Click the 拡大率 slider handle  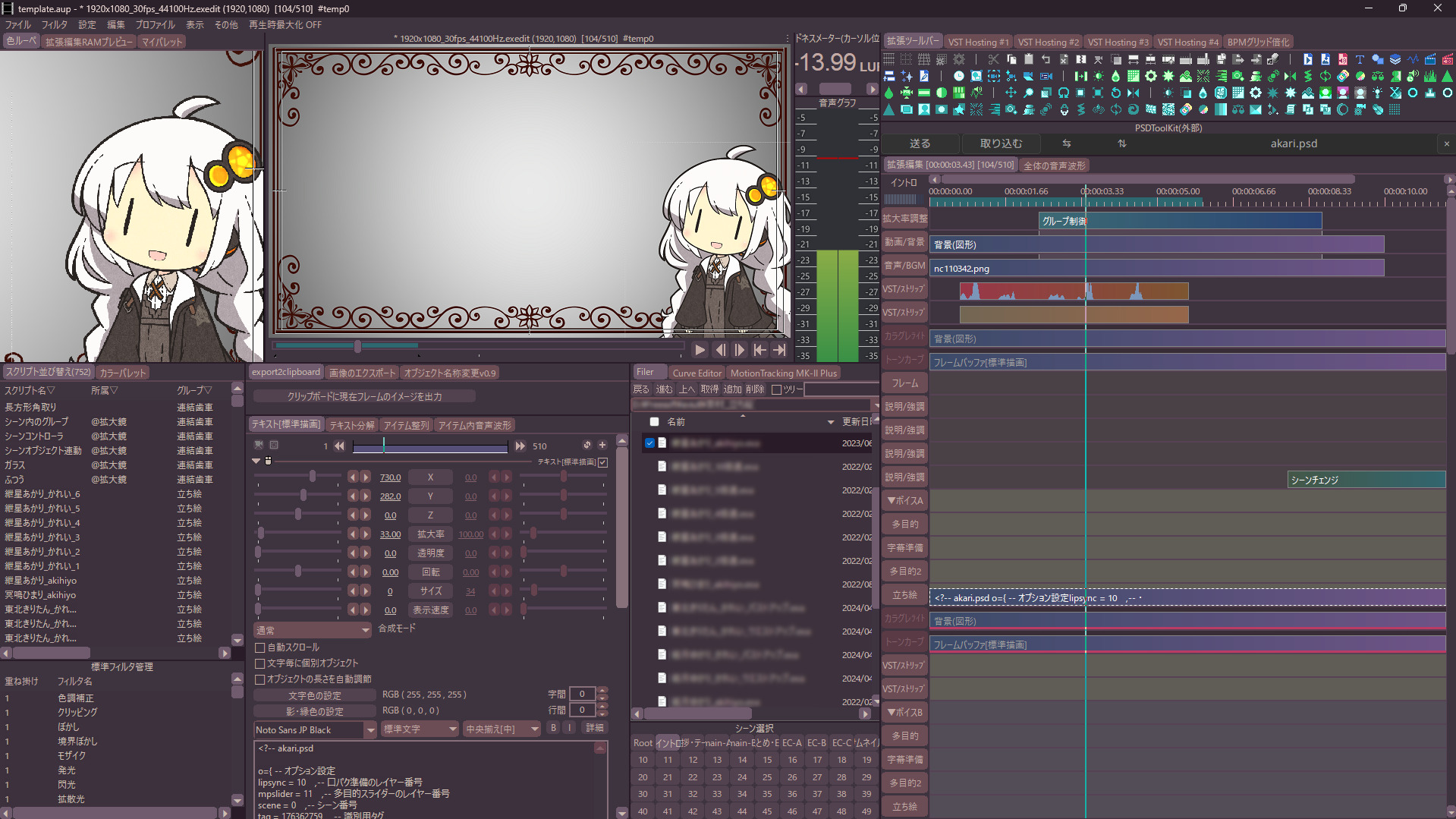pyautogui.click(x=260, y=534)
